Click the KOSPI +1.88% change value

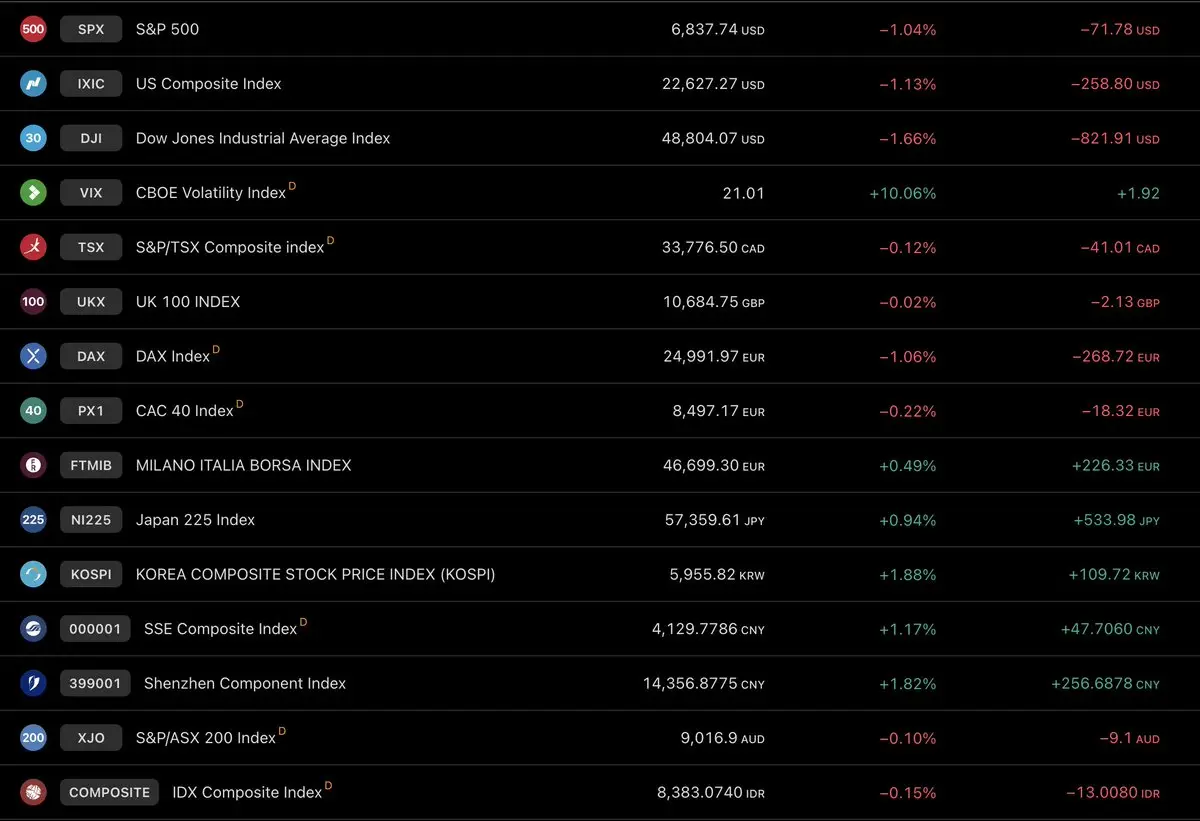(x=907, y=574)
